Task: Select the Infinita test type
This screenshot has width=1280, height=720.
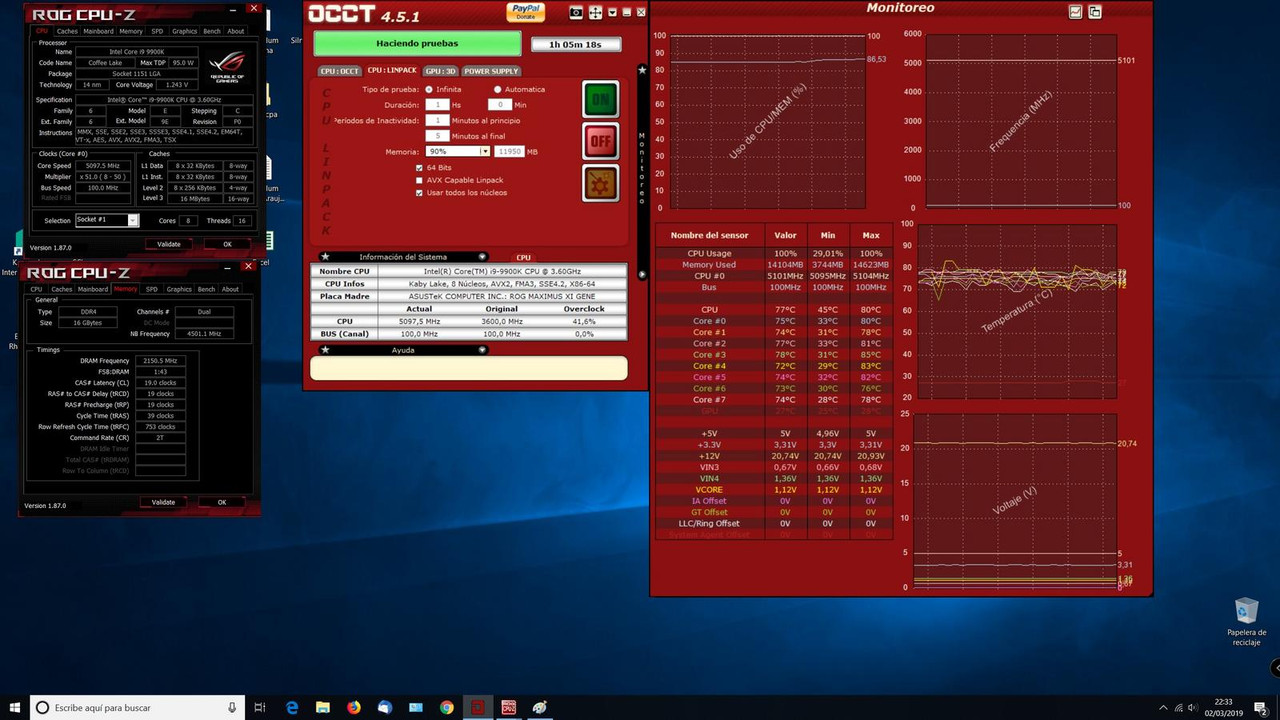Action: tap(430, 89)
